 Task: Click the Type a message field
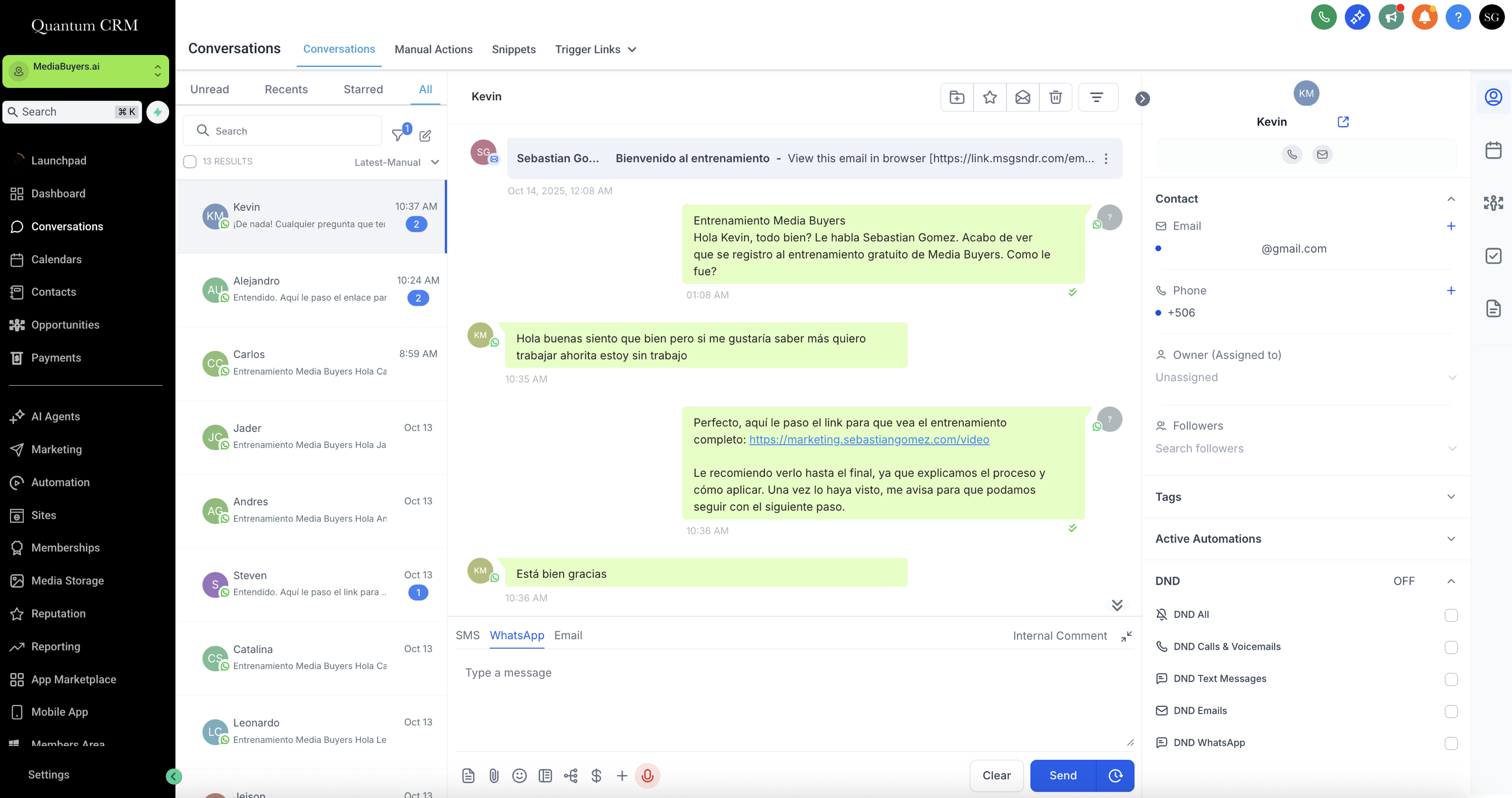(x=792, y=673)
